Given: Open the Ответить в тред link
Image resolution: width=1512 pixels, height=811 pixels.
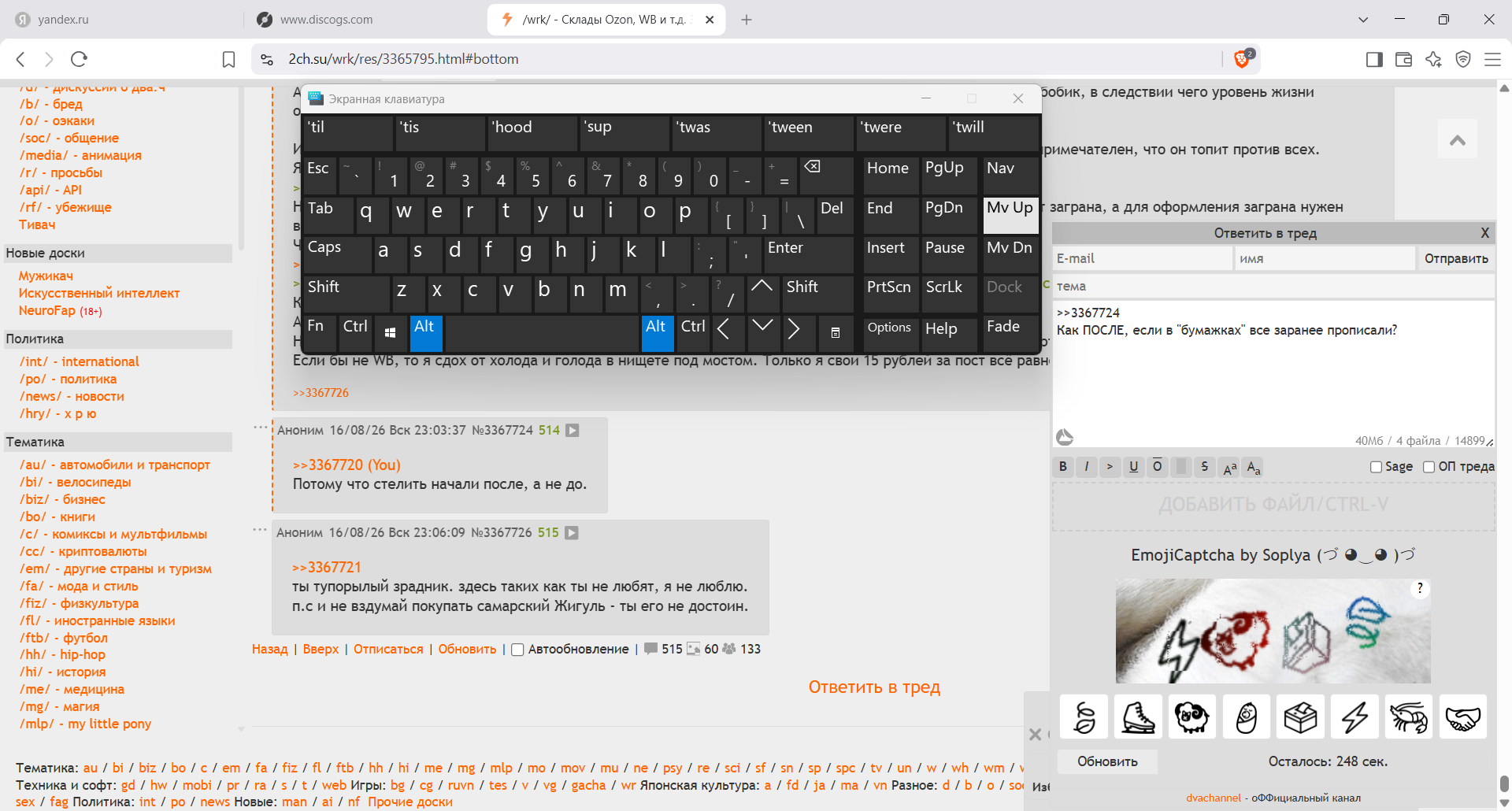Looking at the screenshot, I should pos(874,687).
